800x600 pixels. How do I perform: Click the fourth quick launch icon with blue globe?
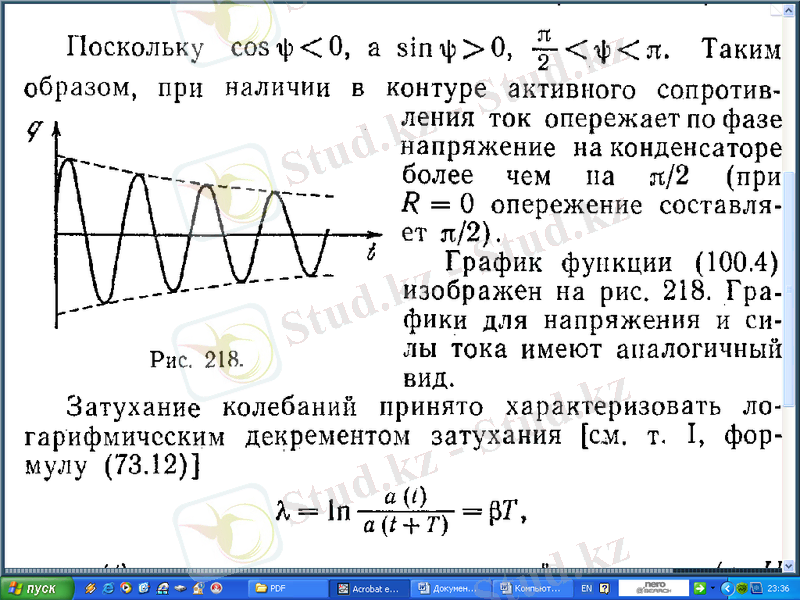(144, 588)
